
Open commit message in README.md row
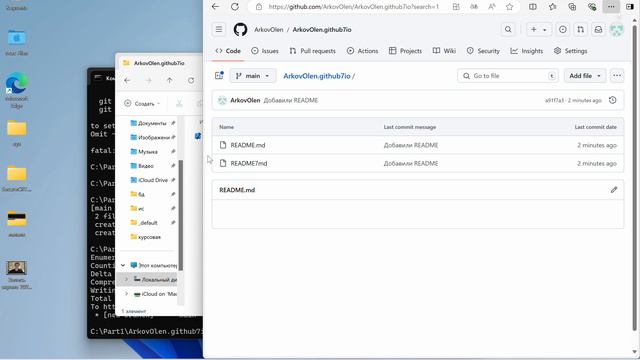[411, 145]
